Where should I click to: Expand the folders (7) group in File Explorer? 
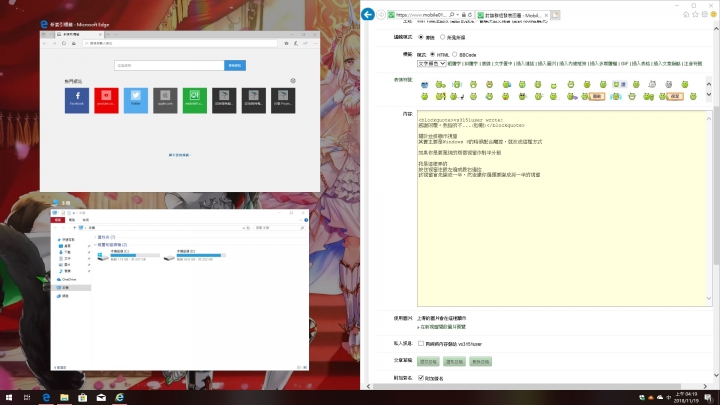96,237
